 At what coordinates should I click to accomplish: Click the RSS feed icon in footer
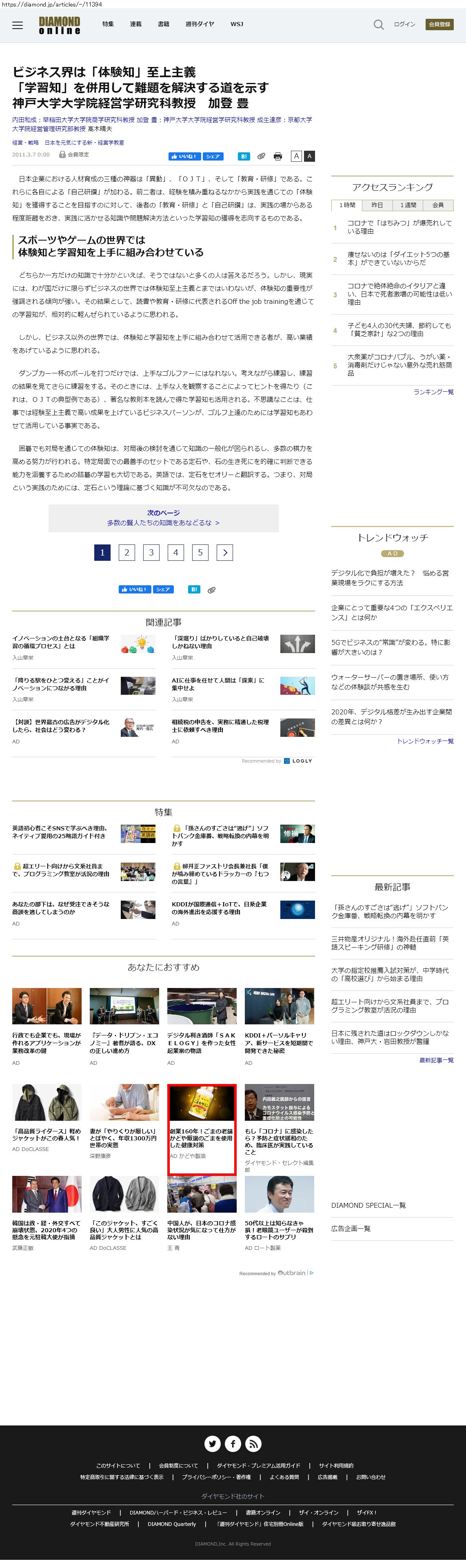[254, 1443]
